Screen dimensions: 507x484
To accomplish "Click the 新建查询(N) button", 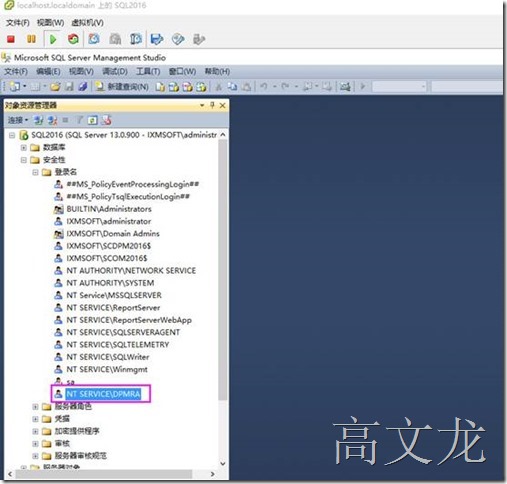I will (122, 87).
